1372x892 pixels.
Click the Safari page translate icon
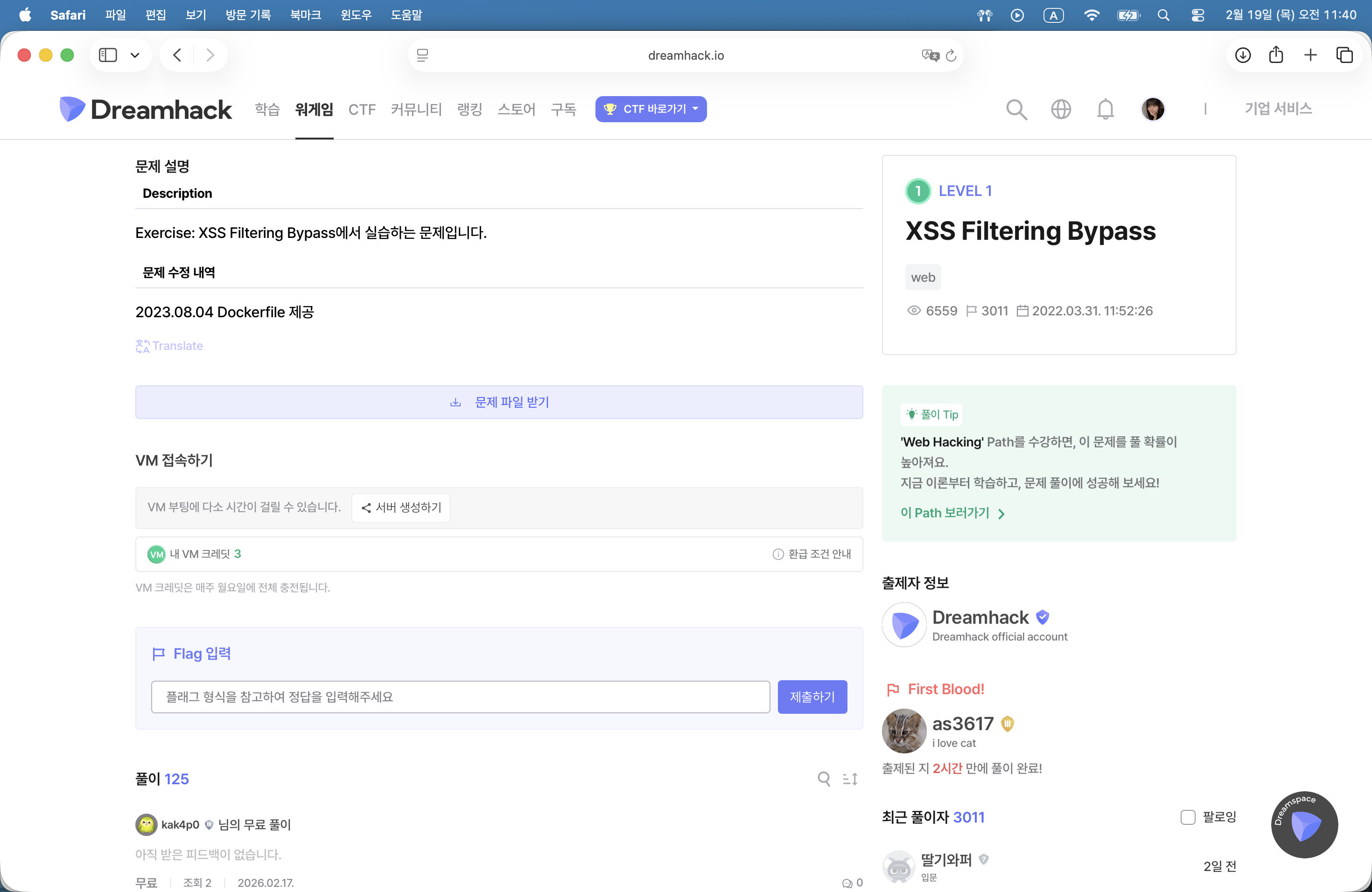tap(929, 56)
